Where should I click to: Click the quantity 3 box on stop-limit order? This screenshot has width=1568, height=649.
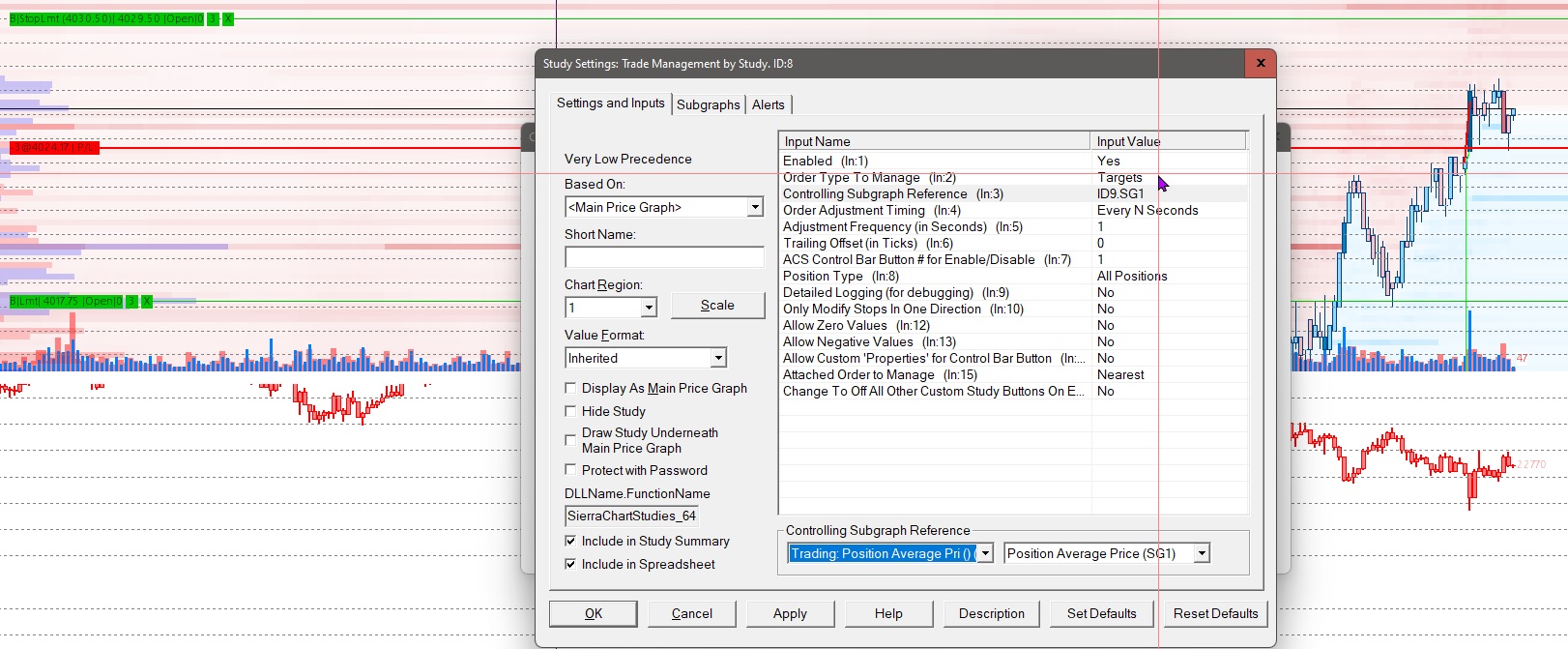tap(213, 19)
